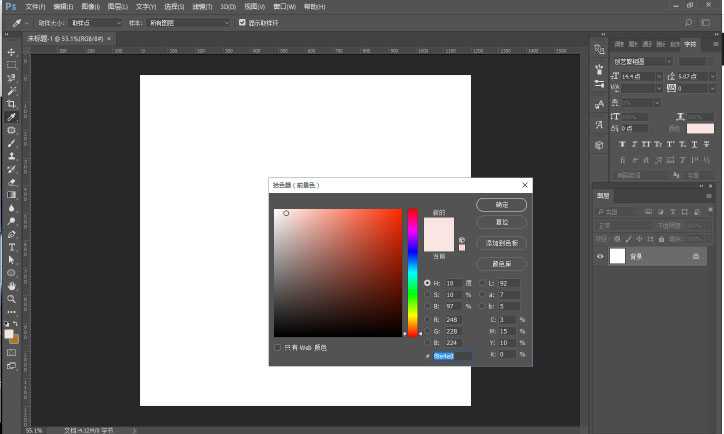This screenshot has height=434, width=724.
Task: Select the S saturation radio button
Action: [x=428, y=294]
